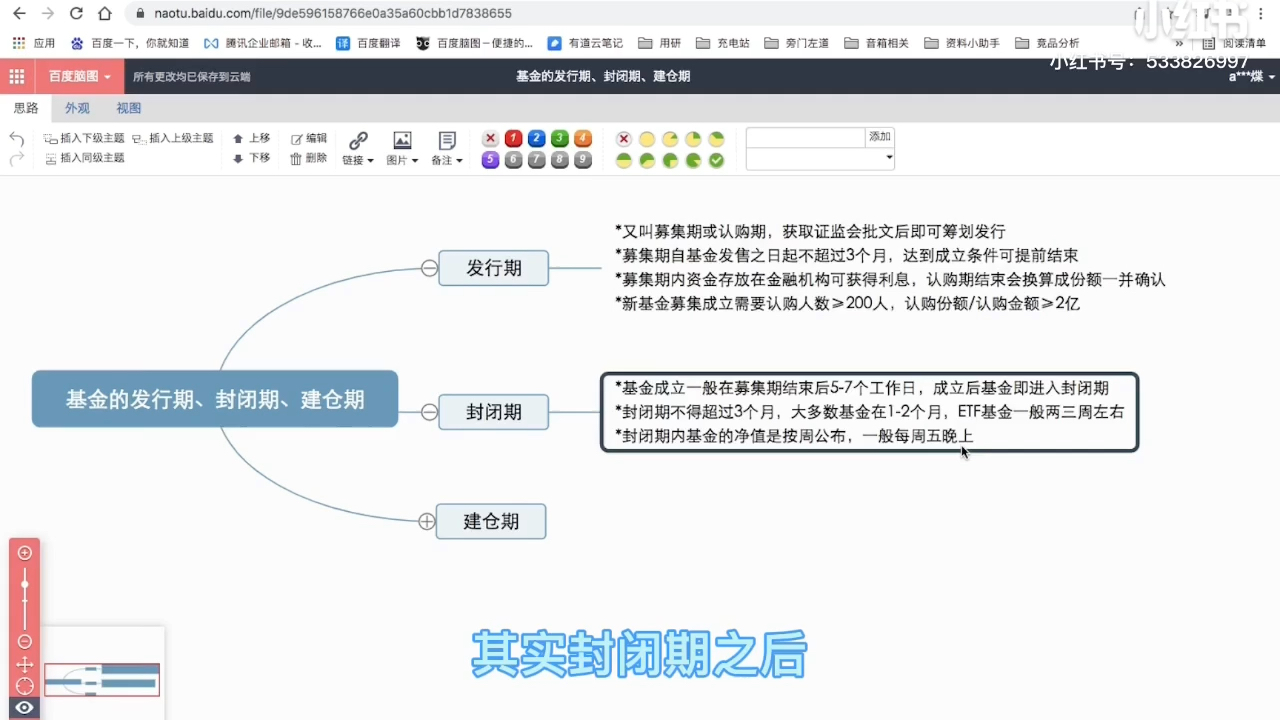
Task: Mark progress complete with green checkmark
Action: (716, 160)
